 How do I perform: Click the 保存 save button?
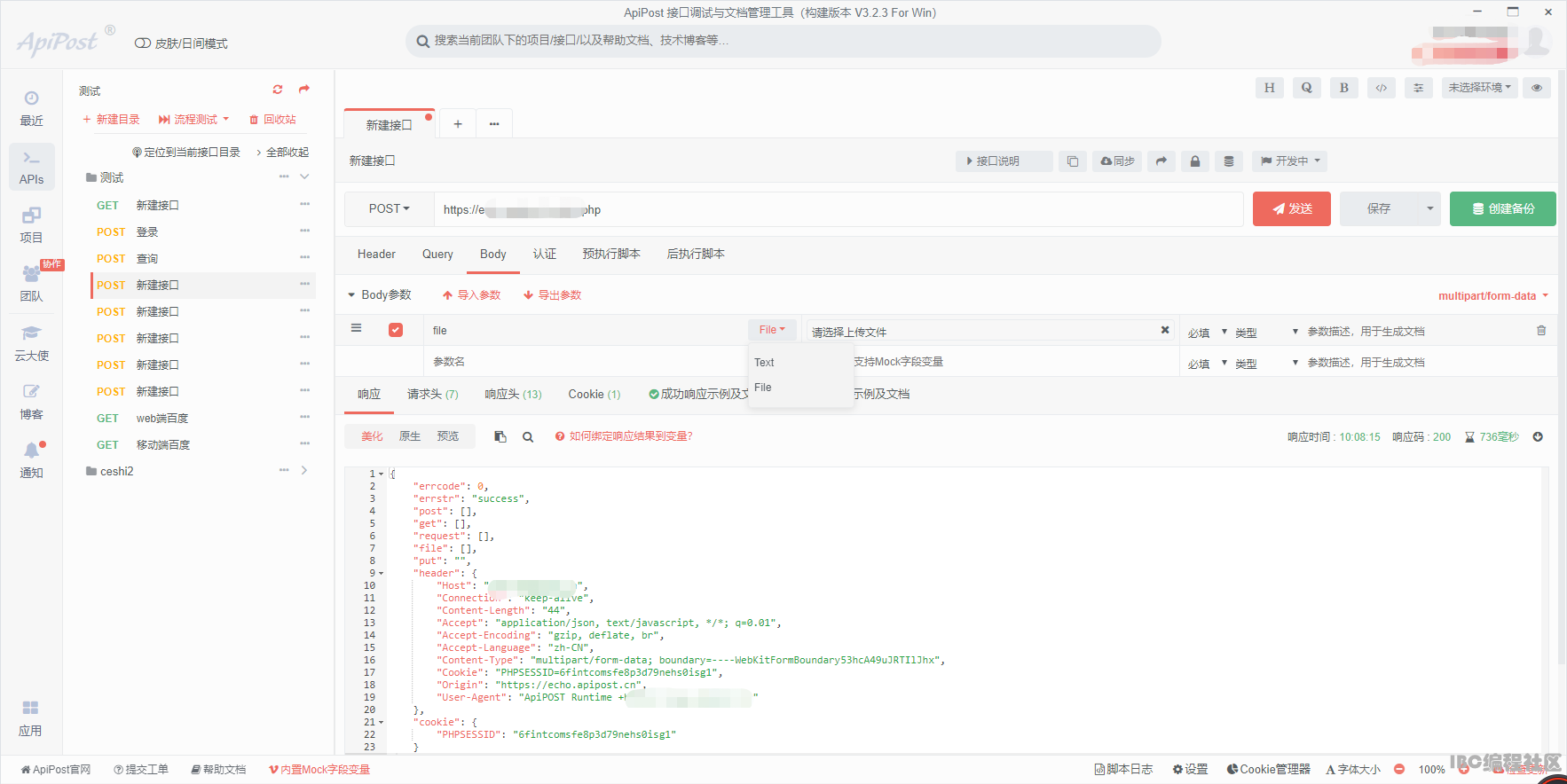[x=1379, y=209]
